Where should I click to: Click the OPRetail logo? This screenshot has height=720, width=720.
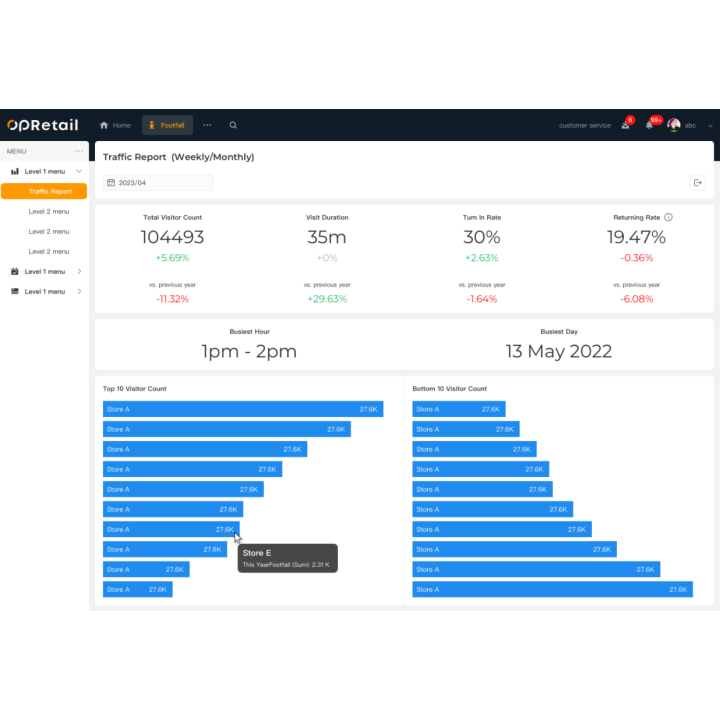click(x=42, y=125)
